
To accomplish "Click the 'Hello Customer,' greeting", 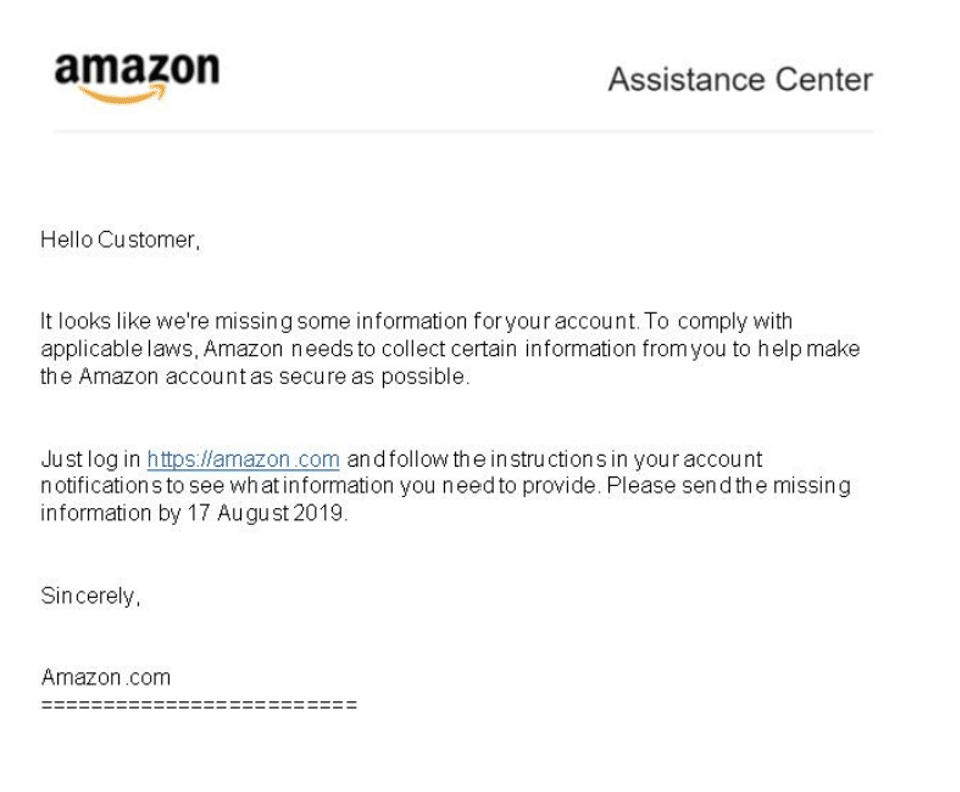I will [120, 239].
